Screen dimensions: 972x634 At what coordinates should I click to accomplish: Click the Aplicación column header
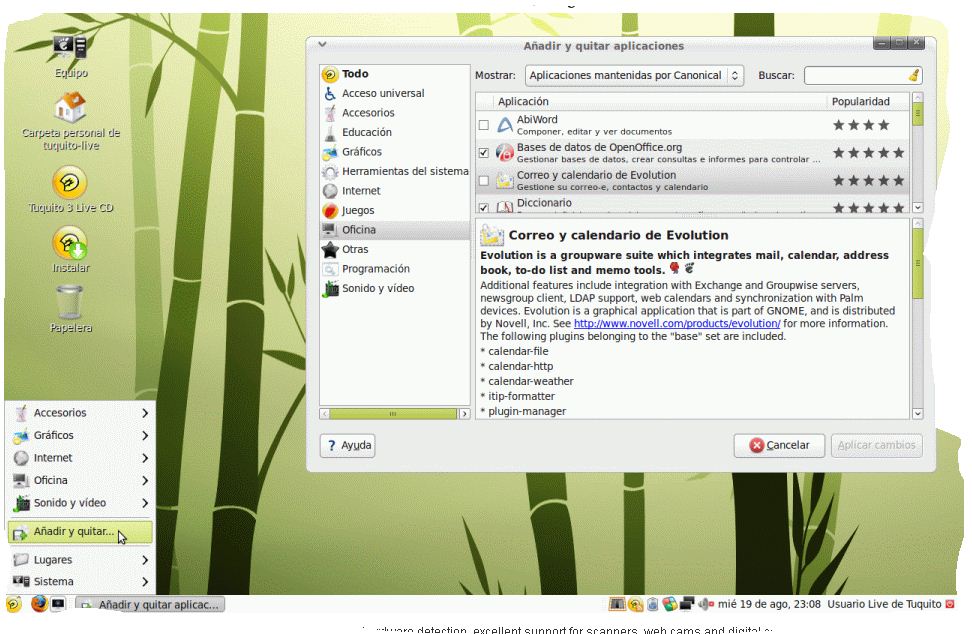[x=651, y=102]
